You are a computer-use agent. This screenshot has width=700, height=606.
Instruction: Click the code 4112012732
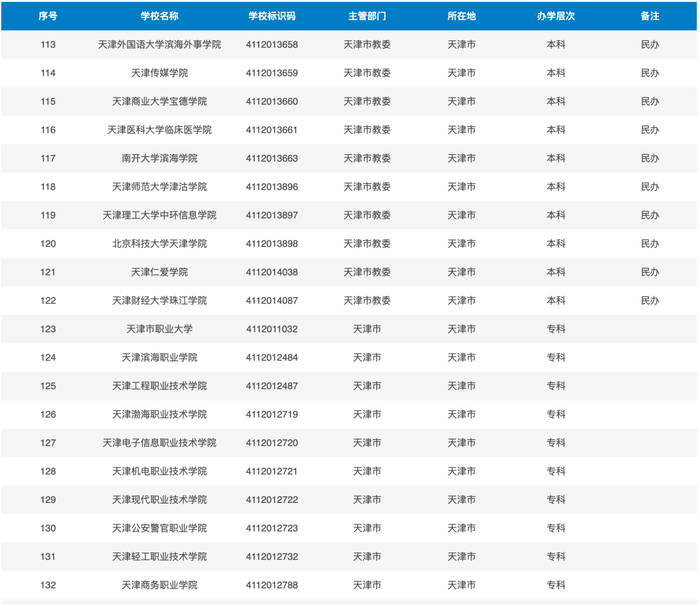[x=272, y=557]
